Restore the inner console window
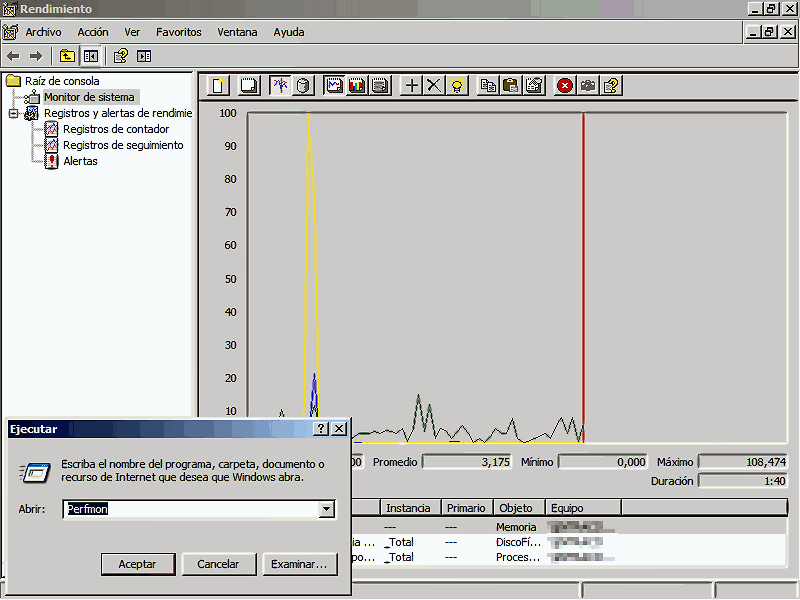 coord(770,32)
